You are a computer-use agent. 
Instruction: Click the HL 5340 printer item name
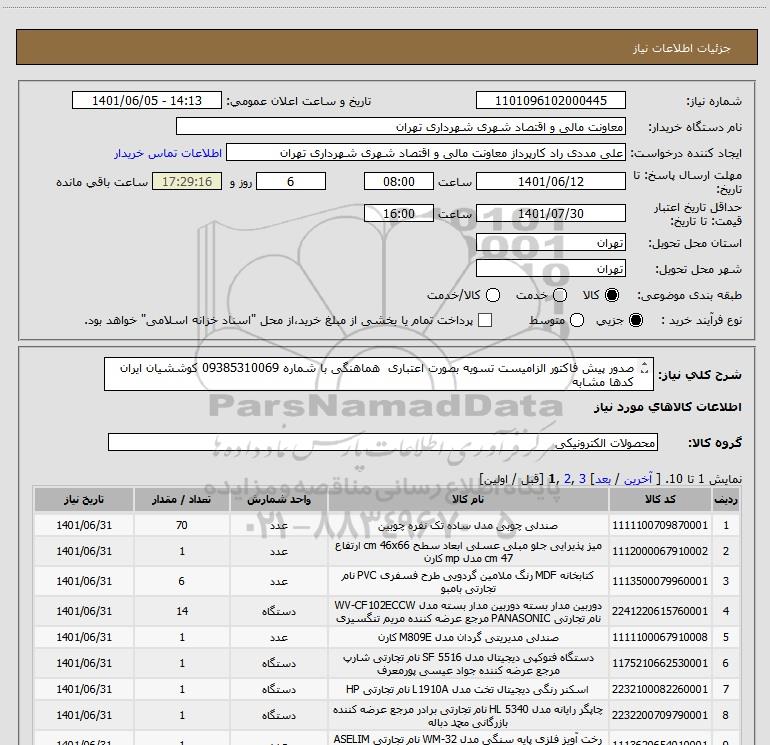468,716
